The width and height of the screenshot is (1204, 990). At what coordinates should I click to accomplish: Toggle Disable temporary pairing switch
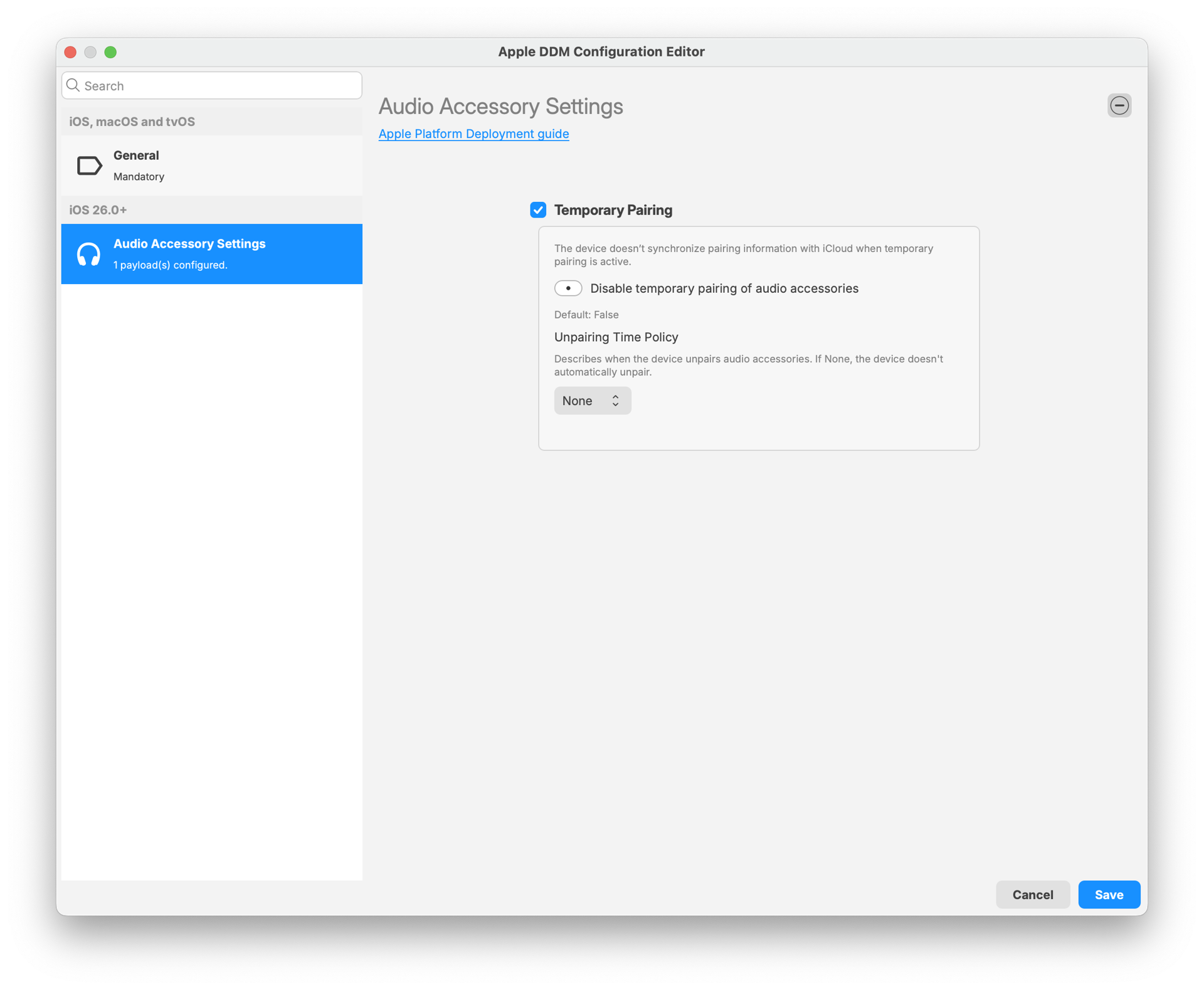(x=568, y=288)
